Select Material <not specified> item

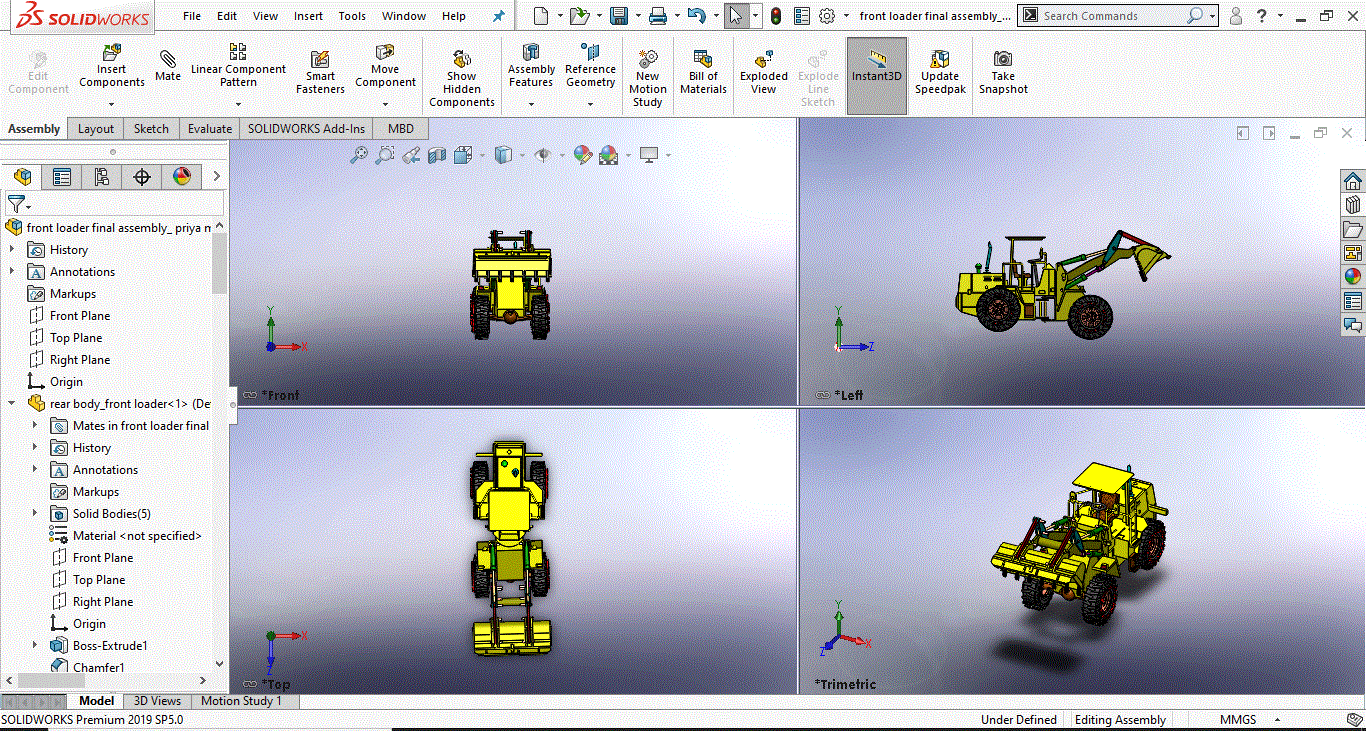pyautogui.click(x=137, y=536)
